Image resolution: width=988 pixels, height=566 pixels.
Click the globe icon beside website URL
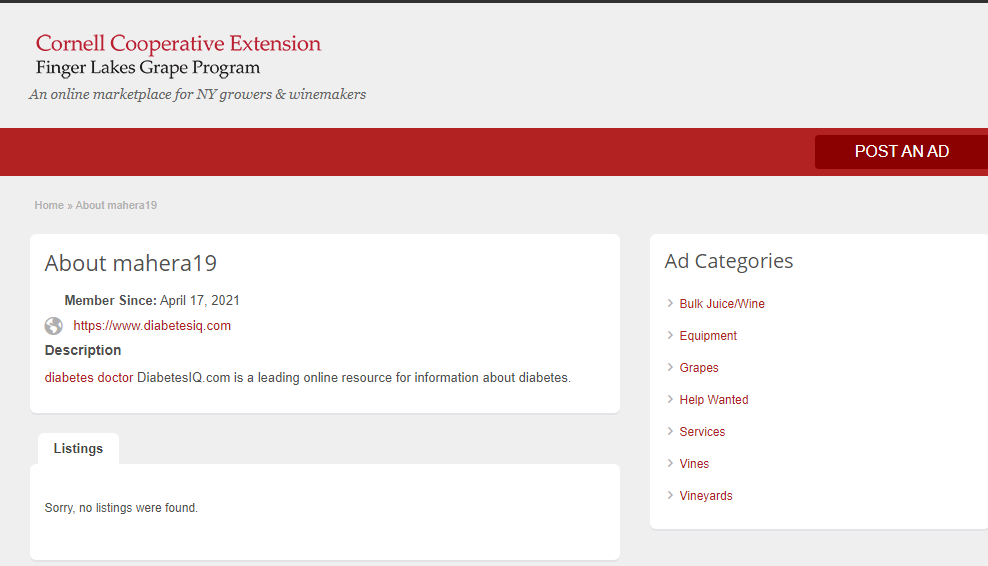[54, 326]
